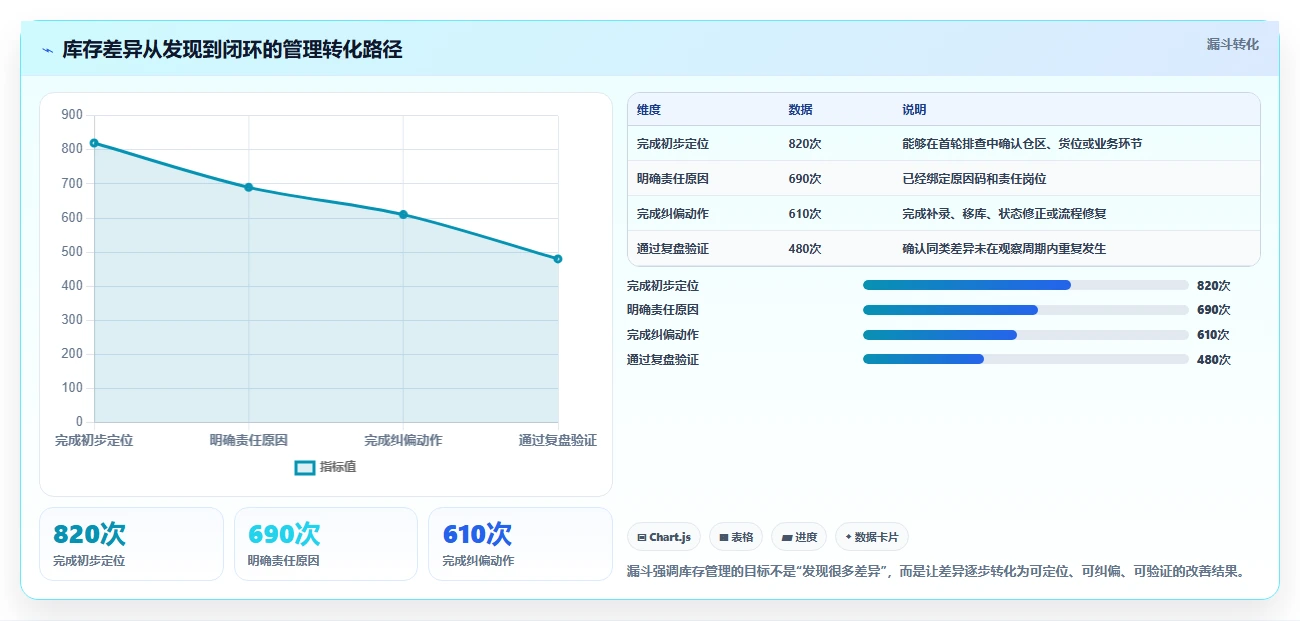Click the 说明 table column header

pos(914,110)
